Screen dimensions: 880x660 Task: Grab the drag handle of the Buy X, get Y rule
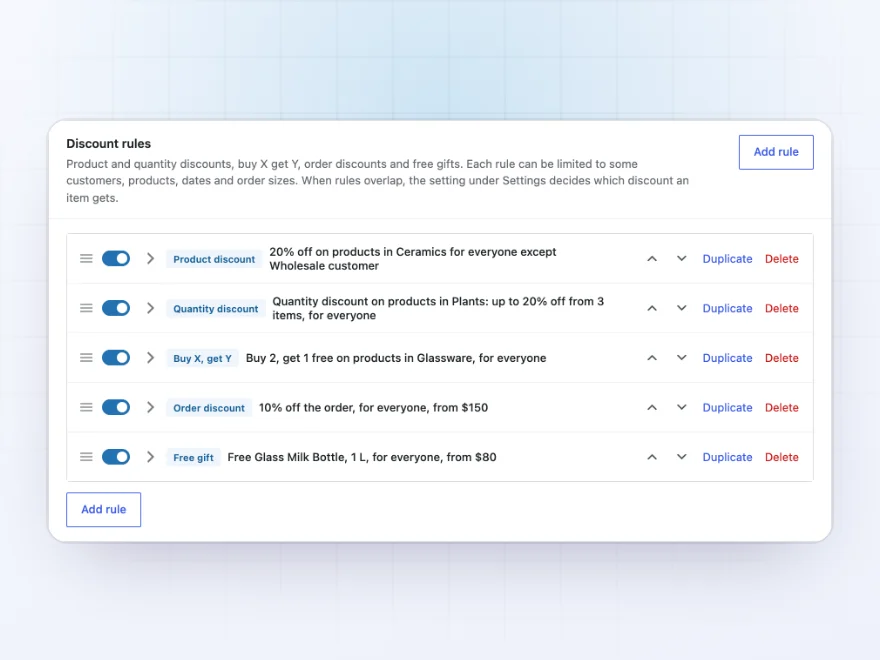86,358
